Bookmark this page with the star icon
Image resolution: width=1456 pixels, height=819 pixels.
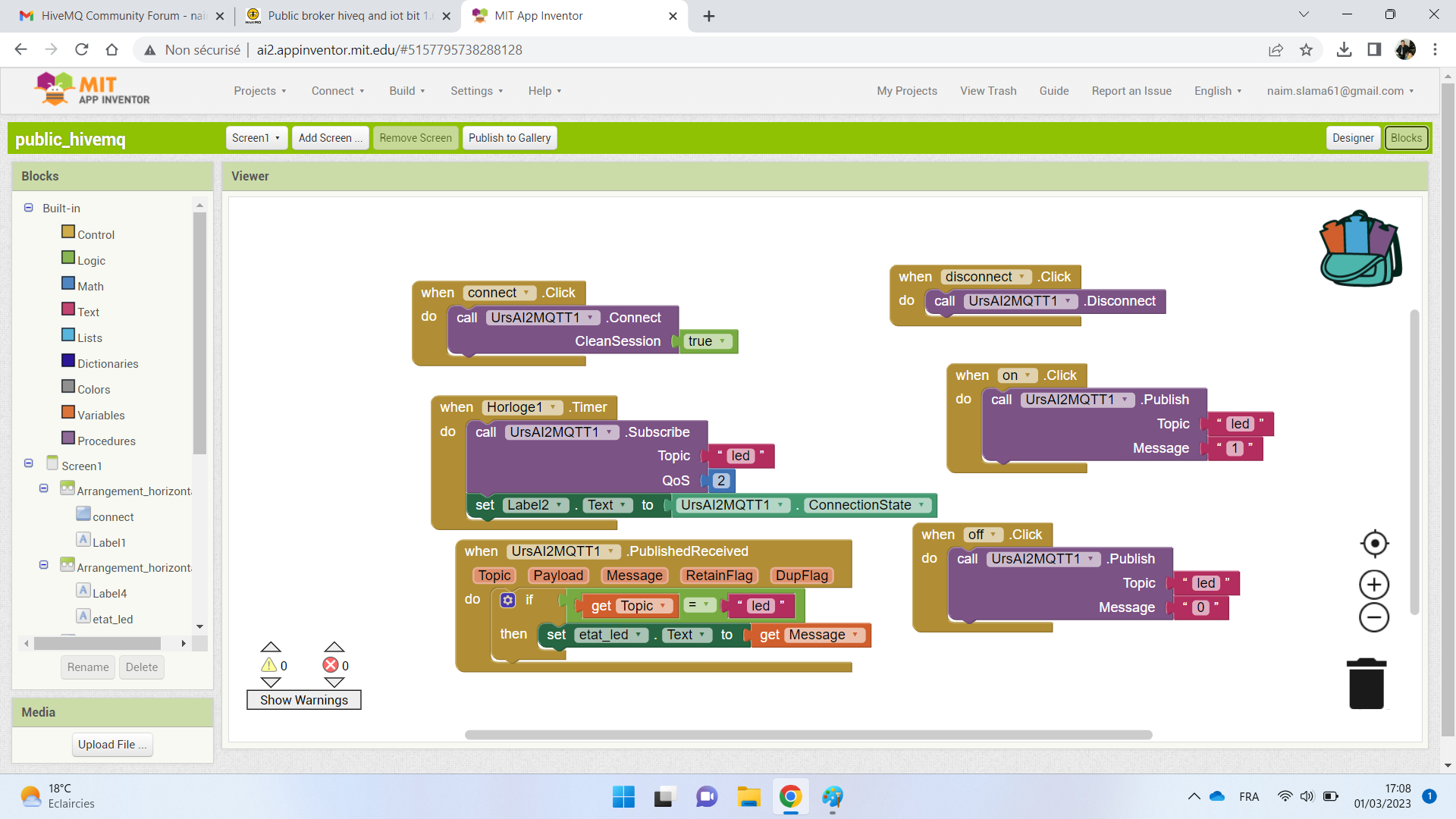coord(1306,49)
